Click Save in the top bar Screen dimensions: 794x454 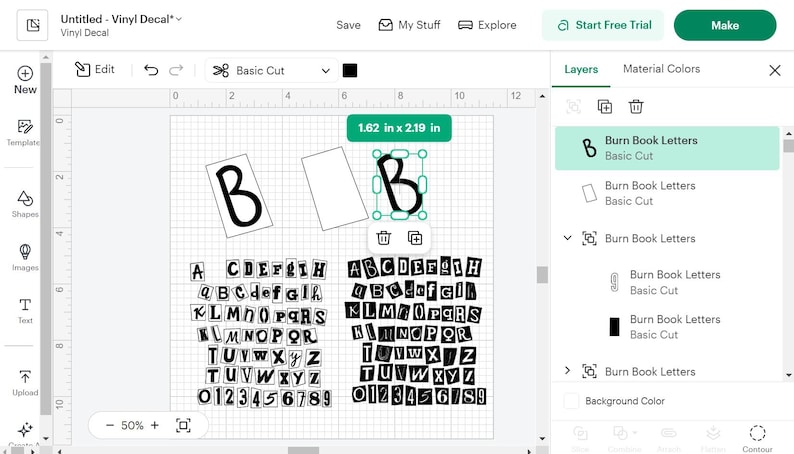click(x=348, y=25)
